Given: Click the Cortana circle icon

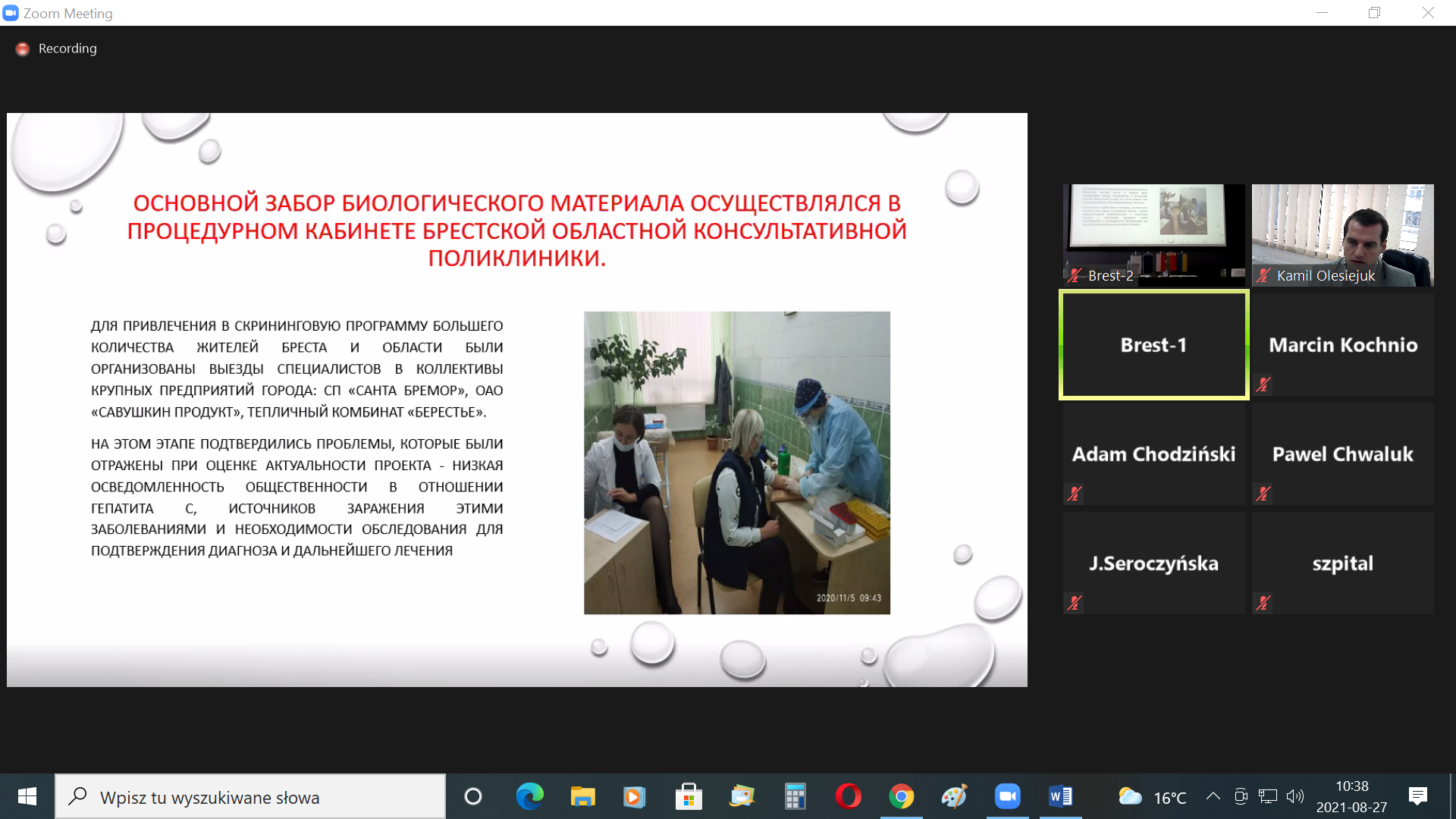Looking at the screenshot, I should coord(473,796).
